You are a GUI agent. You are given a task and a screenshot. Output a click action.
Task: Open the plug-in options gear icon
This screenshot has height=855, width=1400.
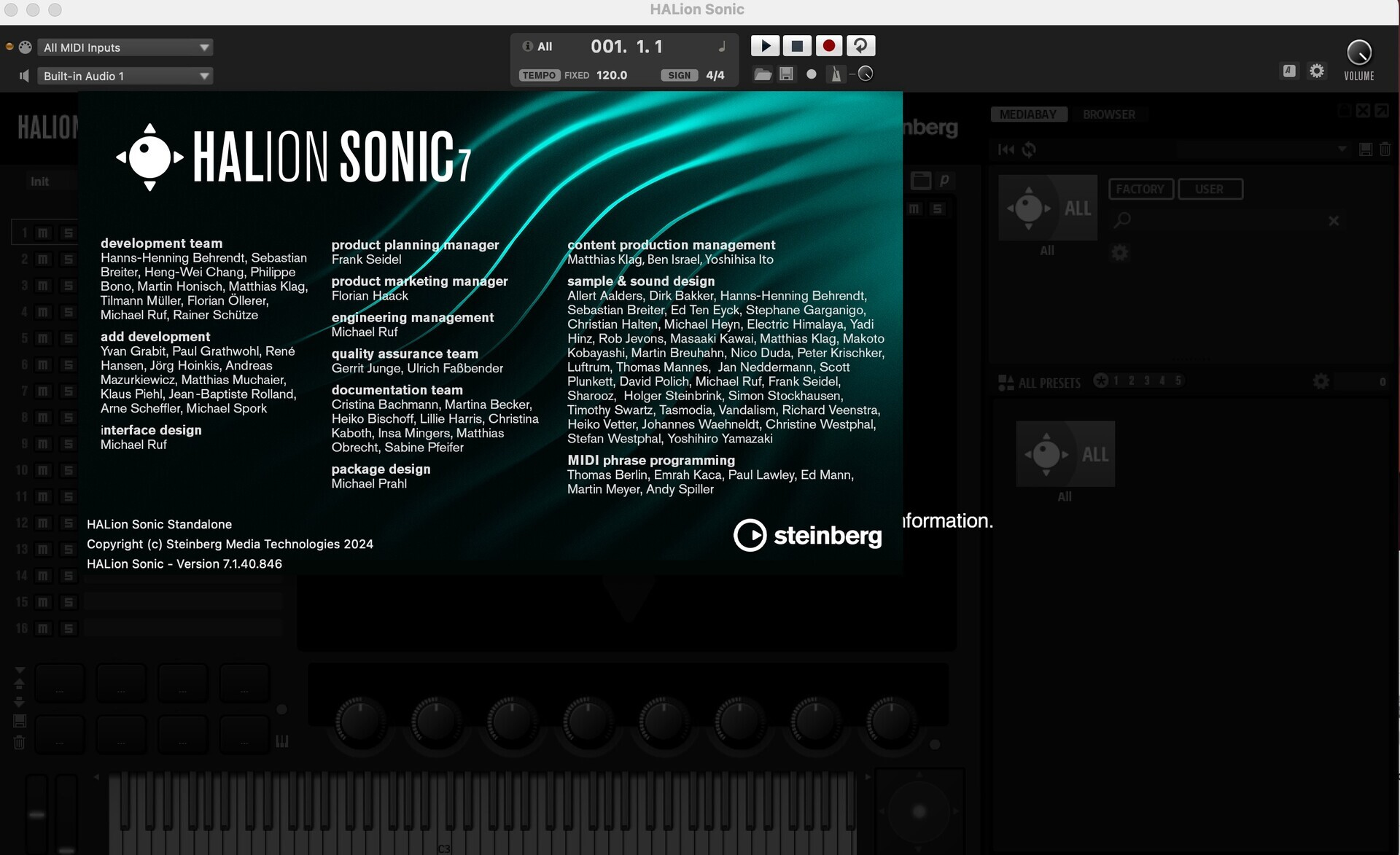click(x=1317, y=70)
